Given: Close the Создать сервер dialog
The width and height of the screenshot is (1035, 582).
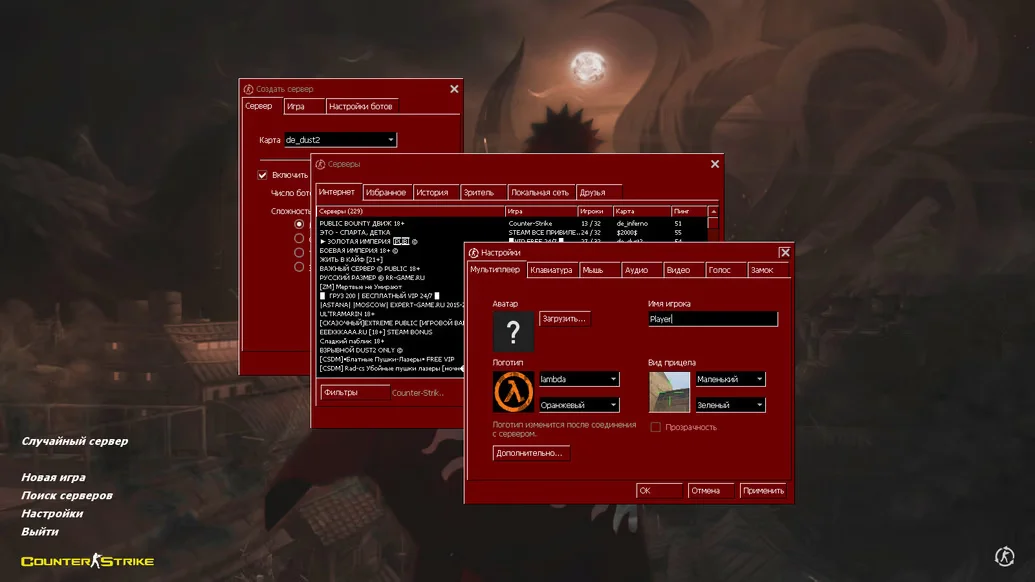Looking at the screenshot, I should click(x=454, y=89).
